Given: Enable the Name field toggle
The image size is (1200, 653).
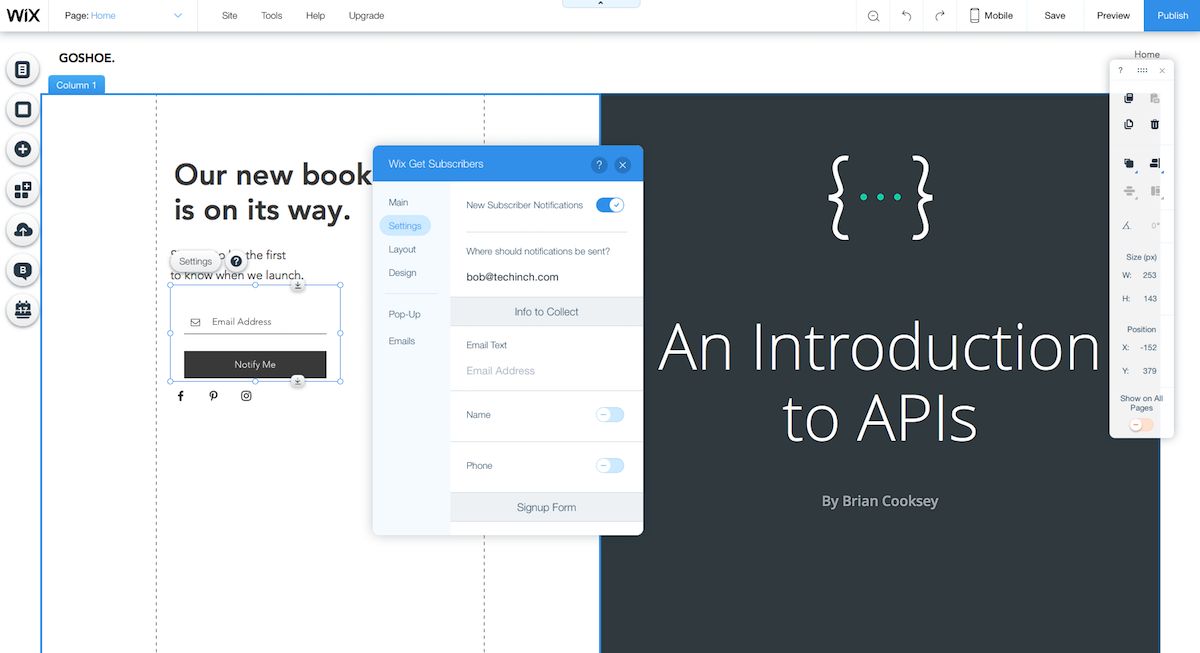Looking at the screenshot, I should coord(609,415).
